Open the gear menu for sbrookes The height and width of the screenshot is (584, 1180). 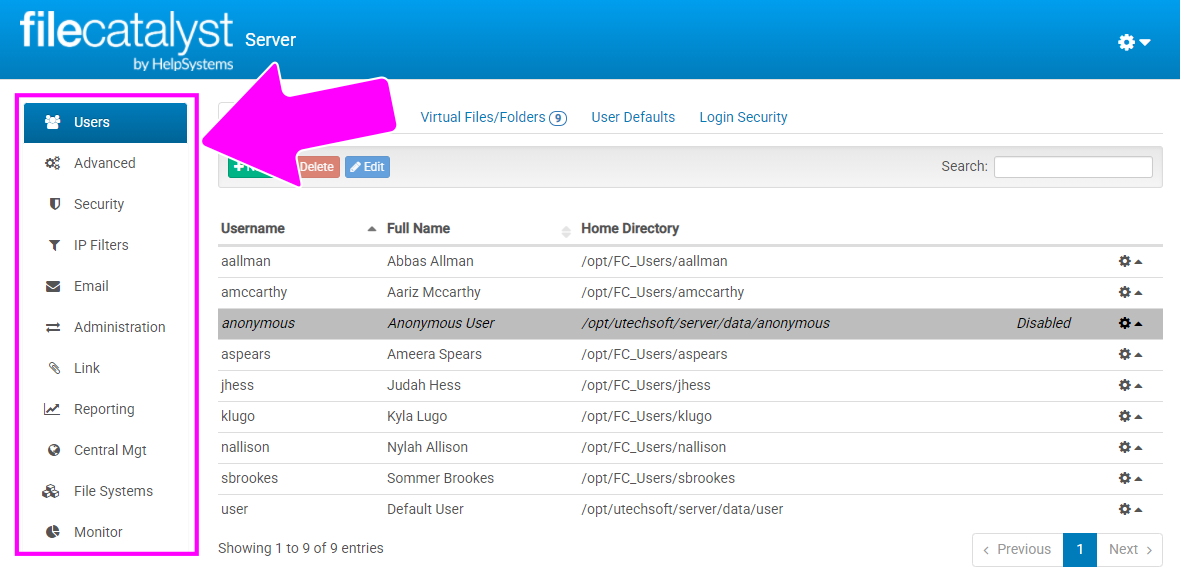tap(1130, 478)
